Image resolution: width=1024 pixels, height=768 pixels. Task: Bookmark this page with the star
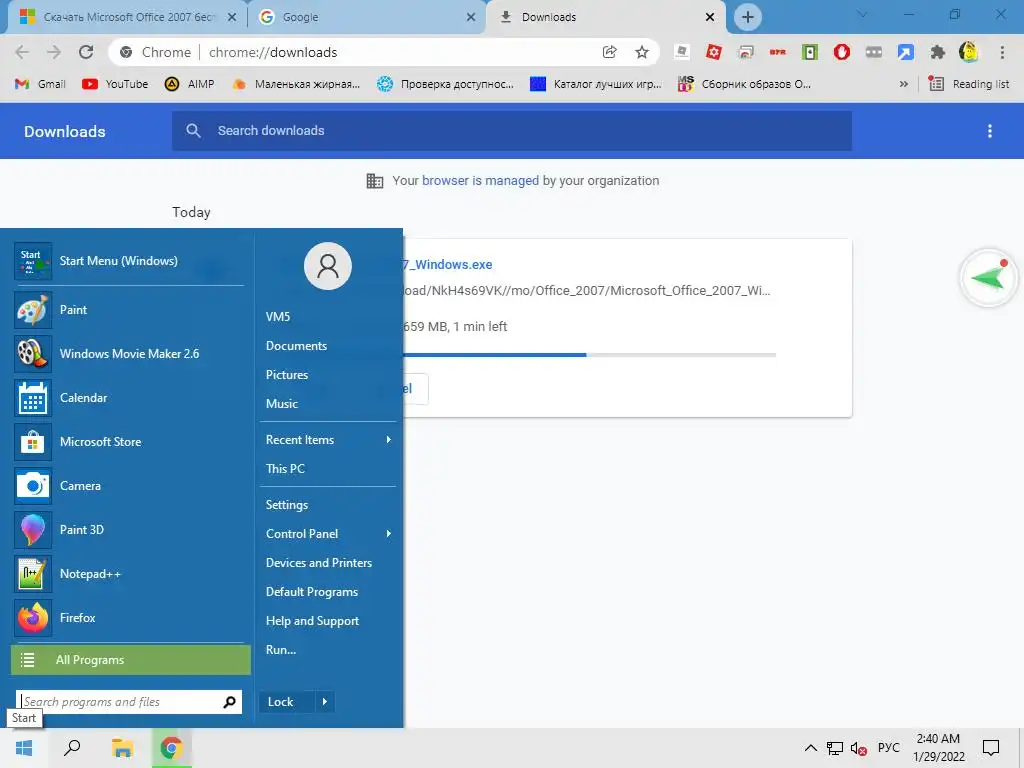point(642,52)
